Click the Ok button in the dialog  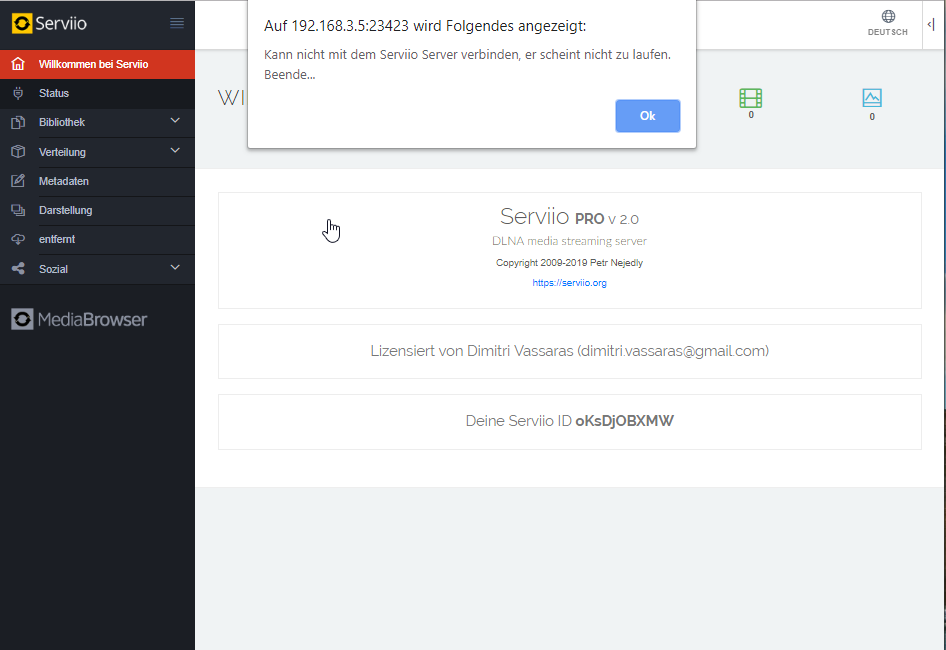pos(647,116)
